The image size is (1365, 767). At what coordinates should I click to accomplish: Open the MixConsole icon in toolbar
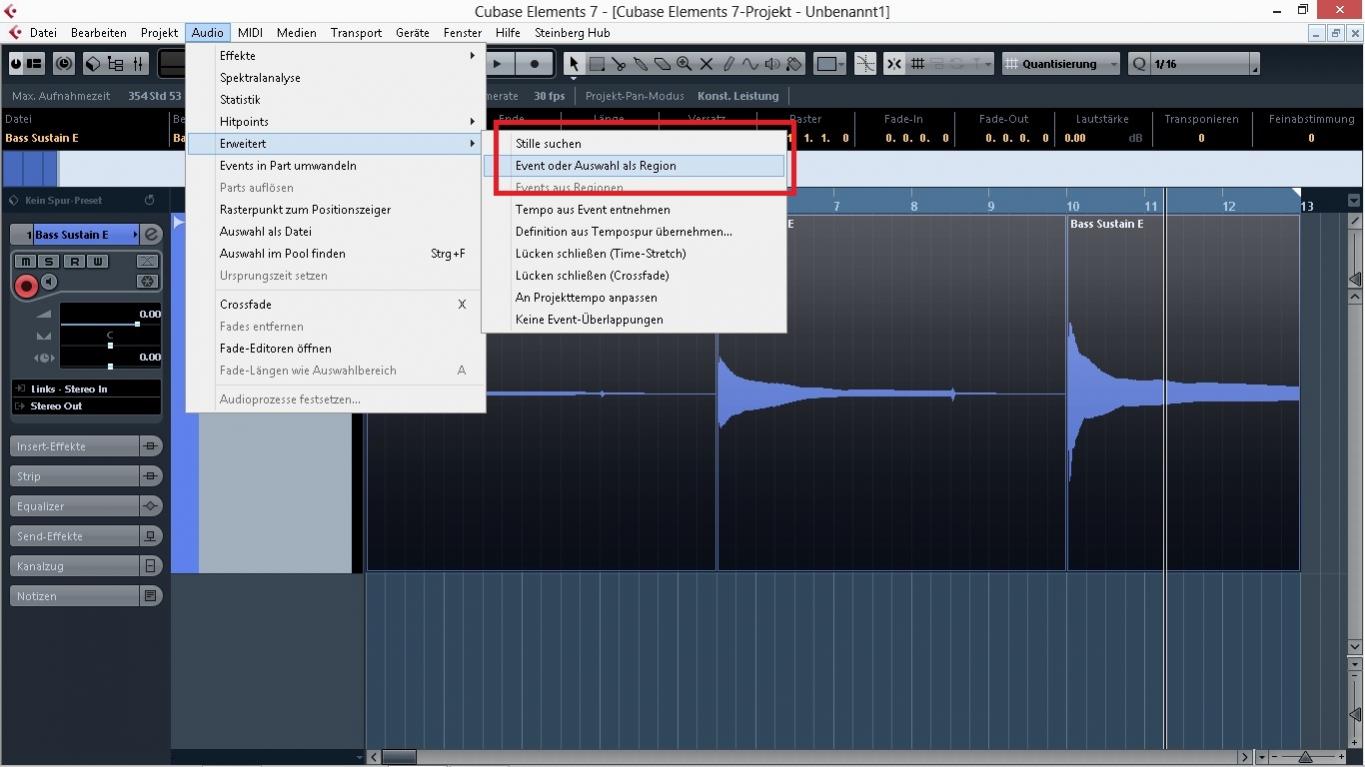pyautogui.click(x=138, y=64)
